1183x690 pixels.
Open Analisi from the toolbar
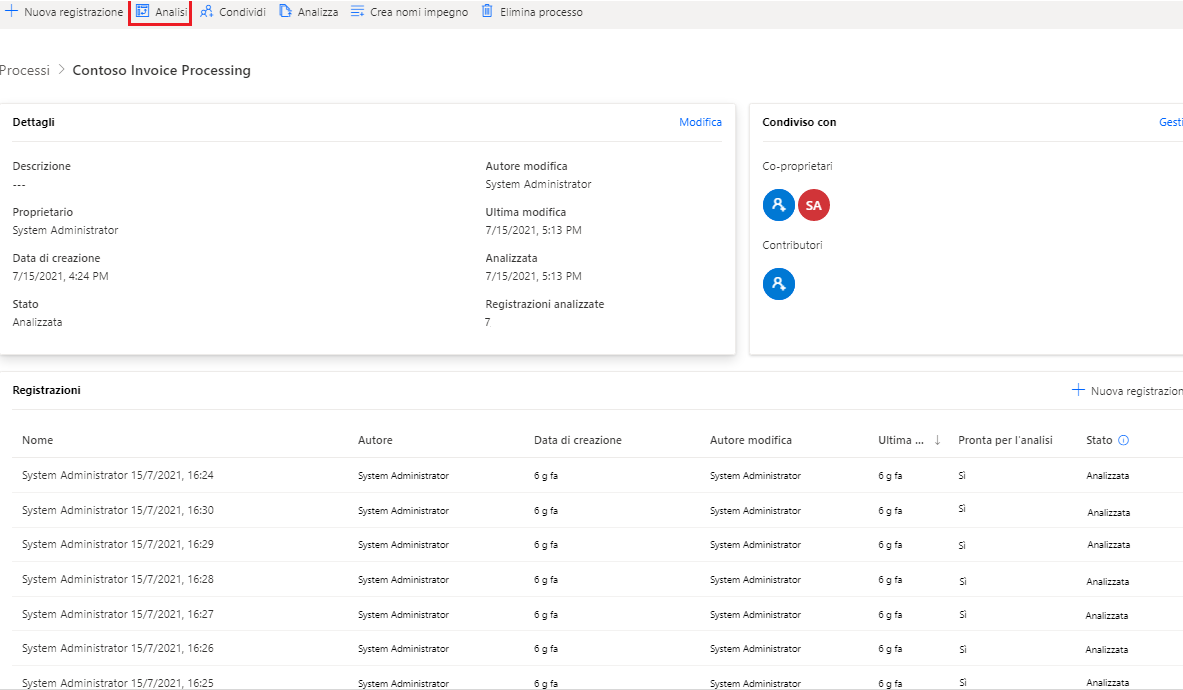tap(160, 12)
